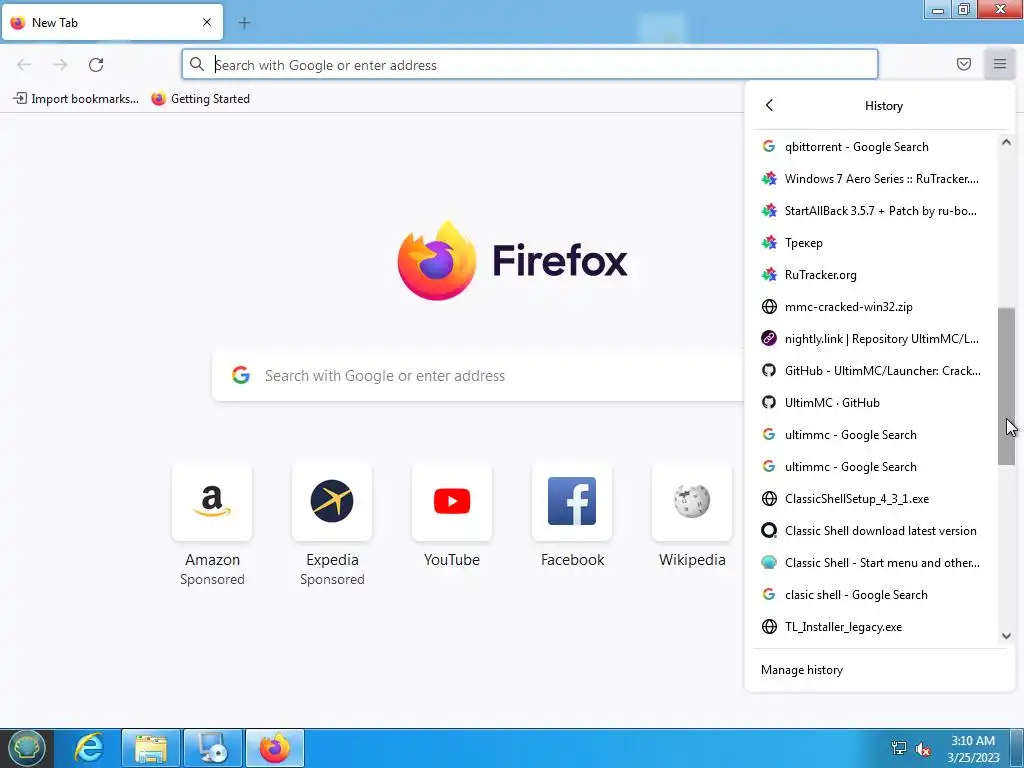Open the computer/disc program taskbar icon
The height and width of the screenshot is (768, 1024).
(213, 748)
